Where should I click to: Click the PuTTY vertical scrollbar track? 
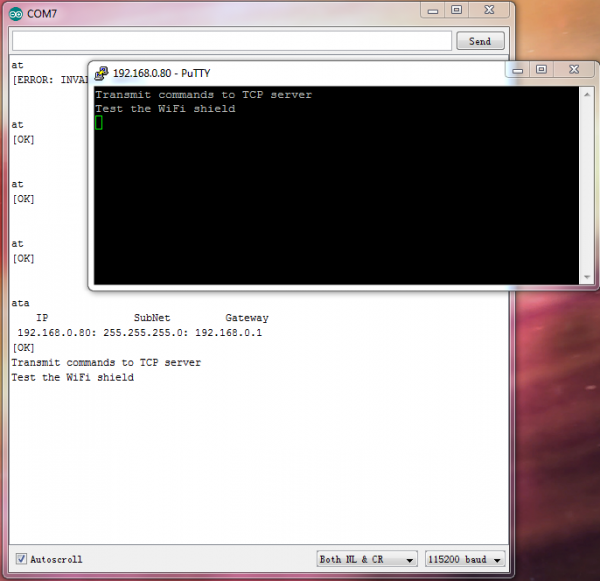587,186
